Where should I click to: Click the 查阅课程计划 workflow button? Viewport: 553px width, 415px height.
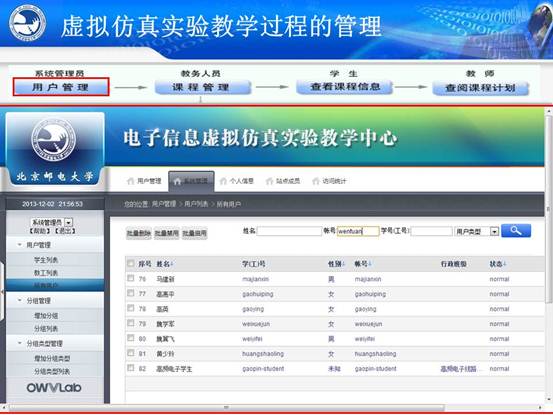[480, 88]
